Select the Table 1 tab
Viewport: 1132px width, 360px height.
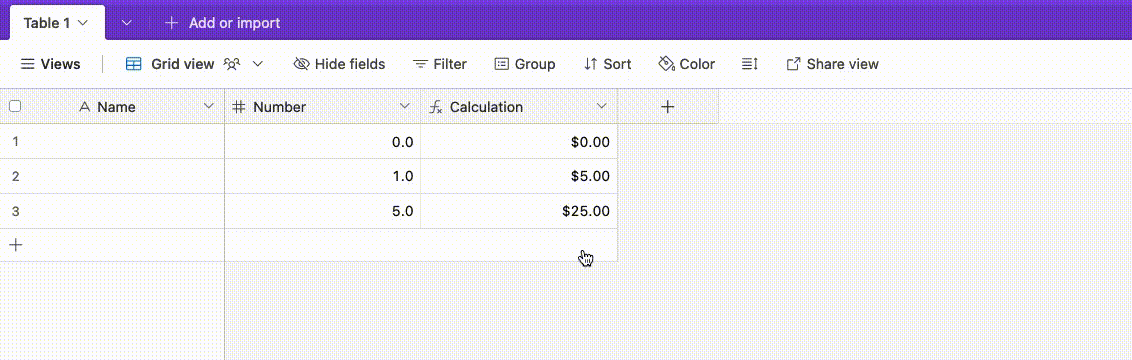tap(57, 23)
